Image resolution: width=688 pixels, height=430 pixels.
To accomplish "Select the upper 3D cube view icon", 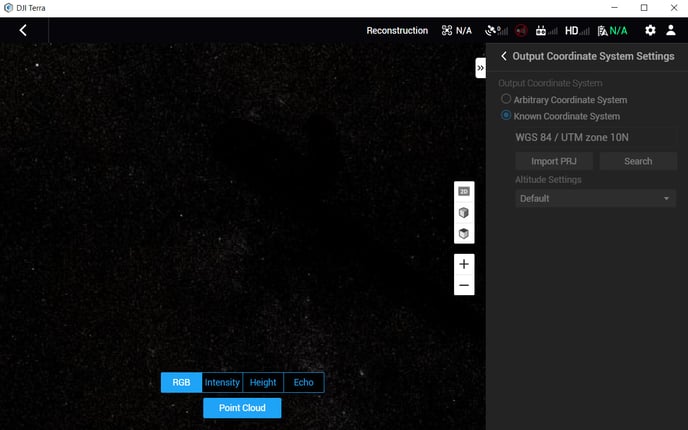I will coord(464,213).
